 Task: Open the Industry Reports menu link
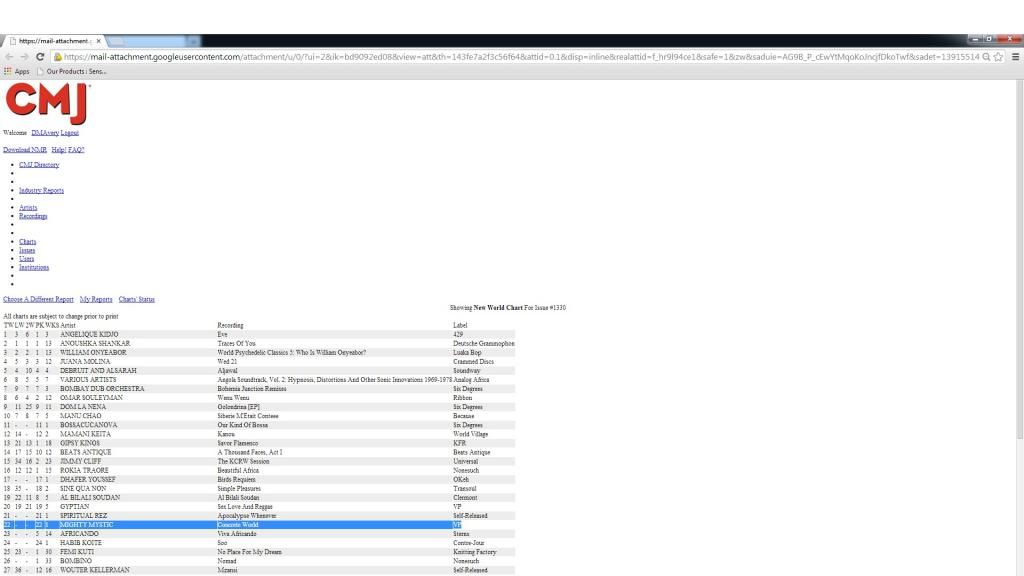click(x=41, y=191)
